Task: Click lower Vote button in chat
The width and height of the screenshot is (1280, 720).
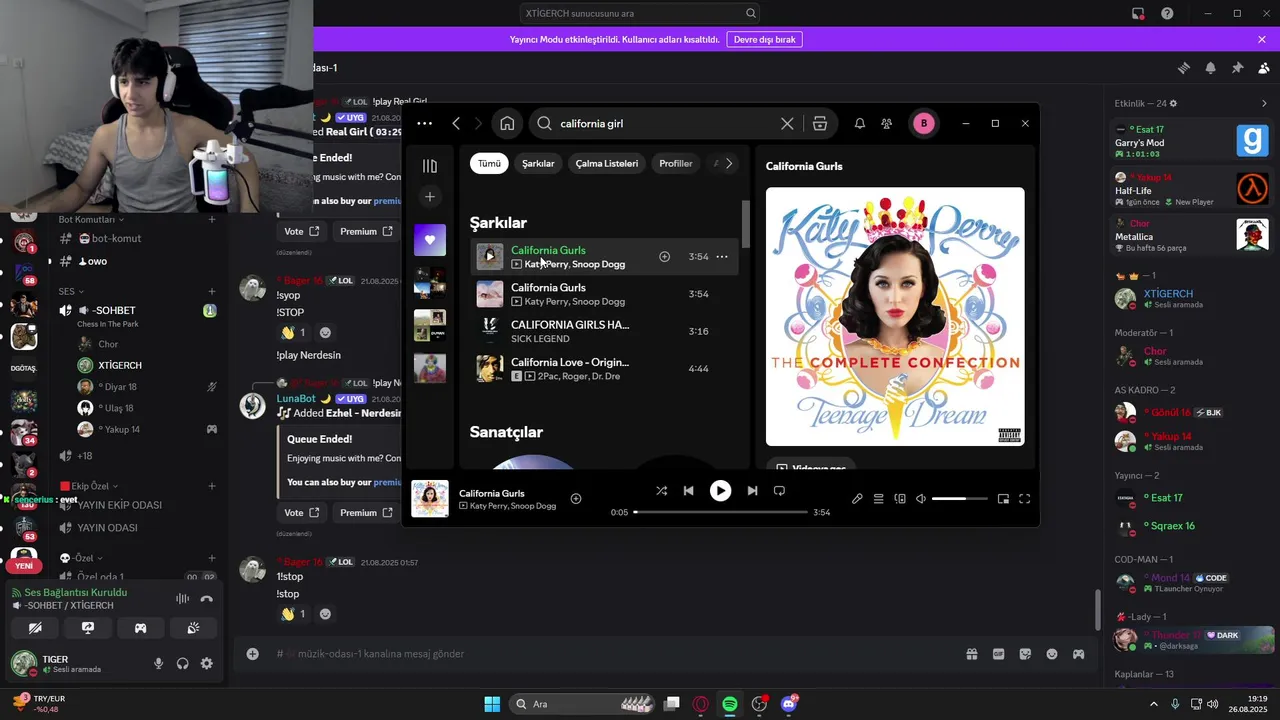Action: 301,512
